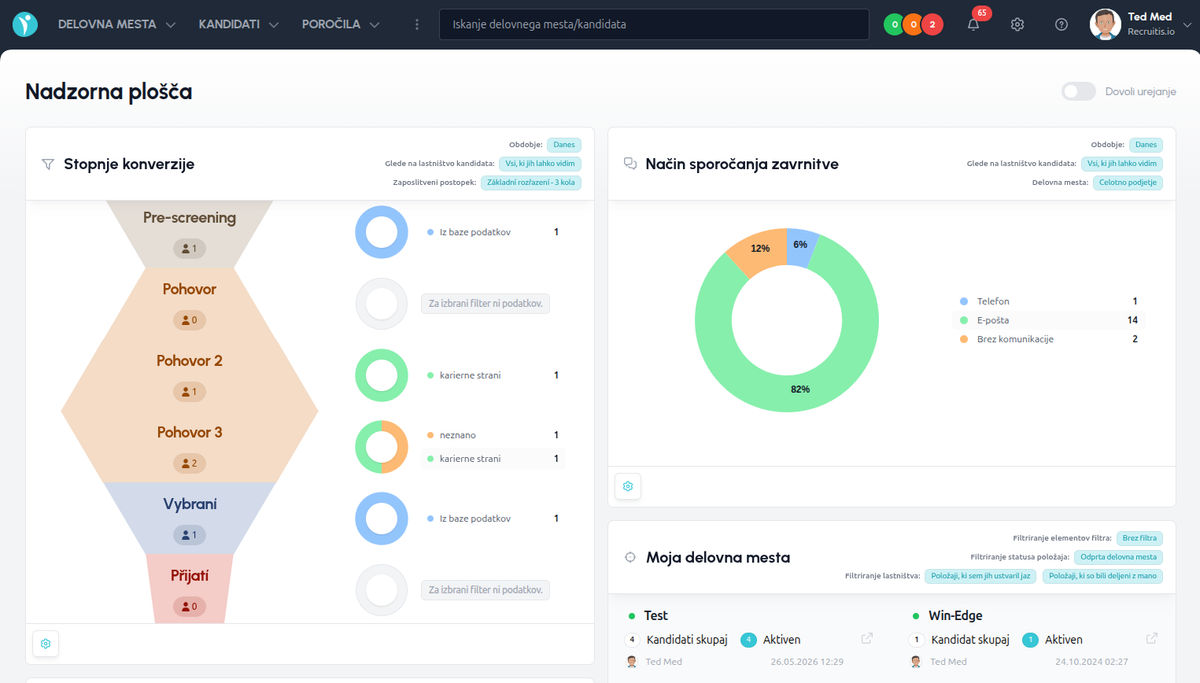Click chat icon beside Način sporočanja zavrnitve
The height and width of the screenshot is (683, 1200).
[630, 164]
